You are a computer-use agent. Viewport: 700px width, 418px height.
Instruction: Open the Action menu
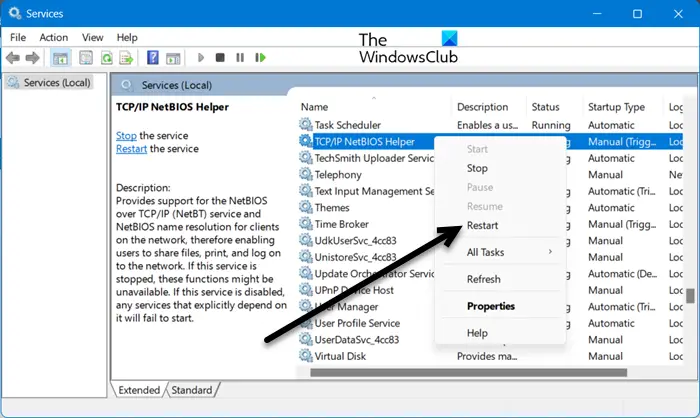click(x=54, y=38)
